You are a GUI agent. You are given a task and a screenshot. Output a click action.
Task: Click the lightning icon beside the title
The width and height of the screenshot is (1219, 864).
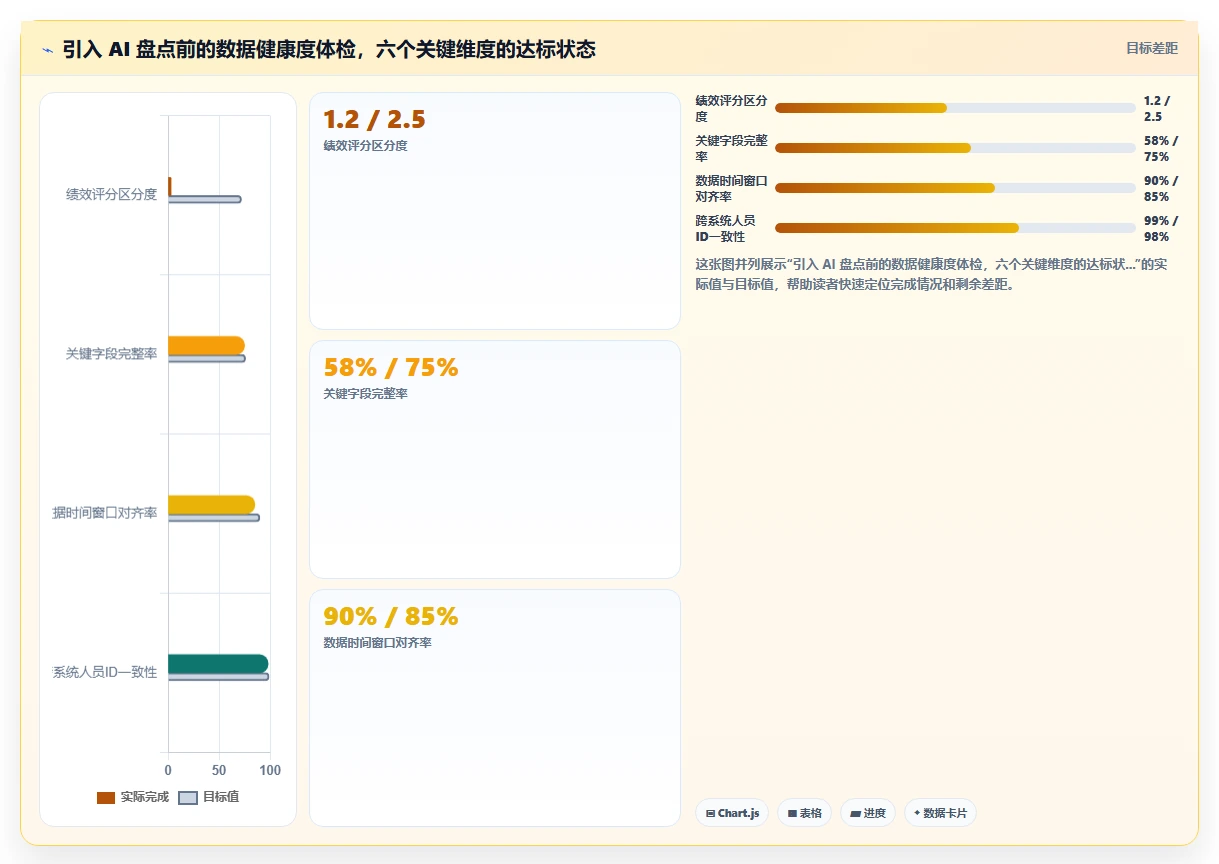(47, 49)
